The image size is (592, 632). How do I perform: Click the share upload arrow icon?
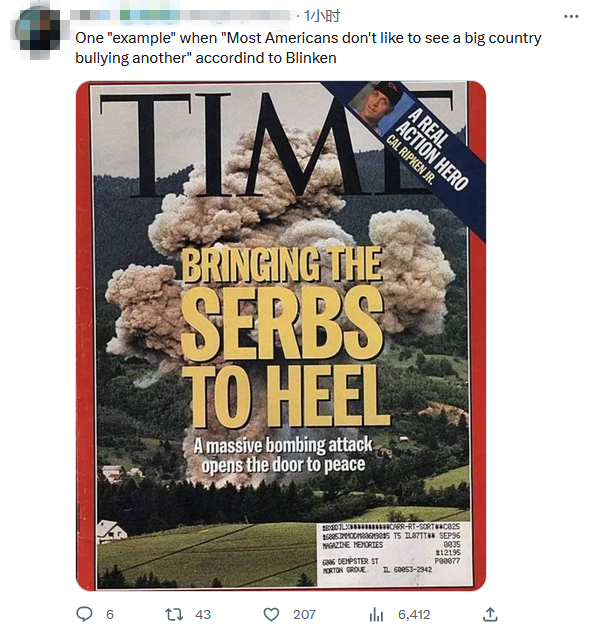pyautogui.click(x=490, y=614)
